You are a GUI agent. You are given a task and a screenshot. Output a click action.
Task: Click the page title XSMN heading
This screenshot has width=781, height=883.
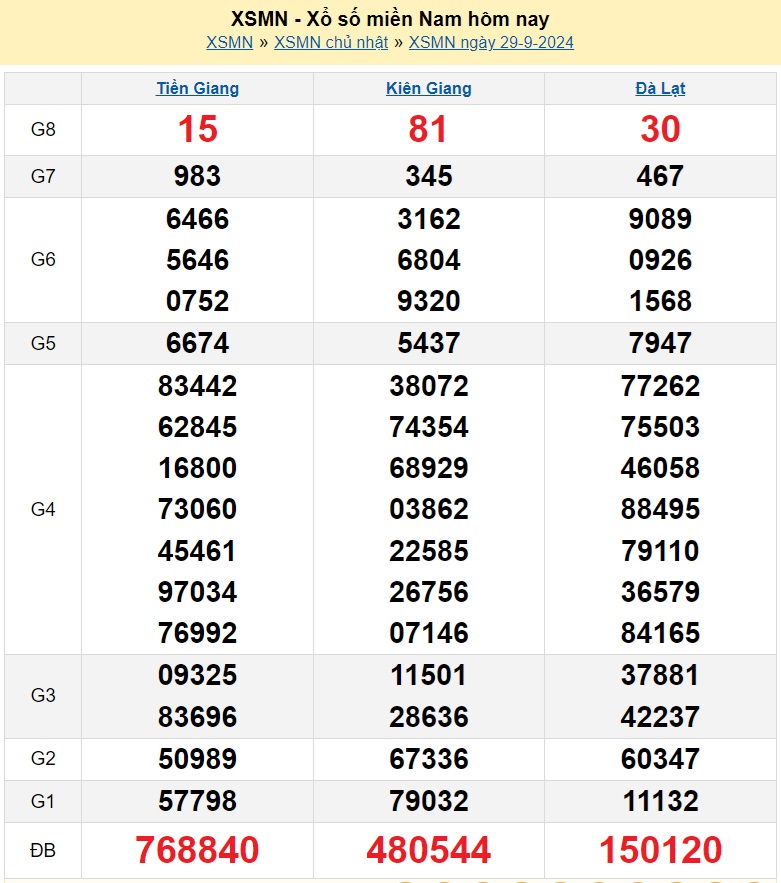[x=390, y=18]
